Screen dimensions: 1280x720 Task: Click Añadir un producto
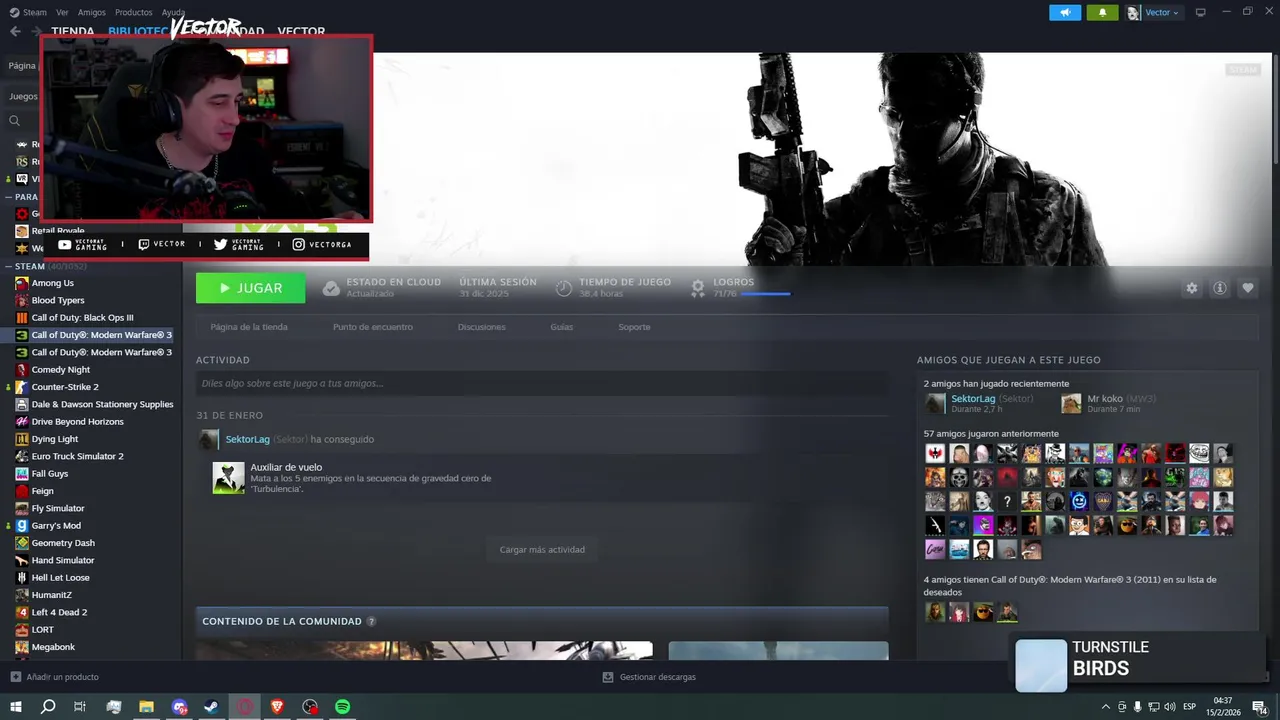55,677
